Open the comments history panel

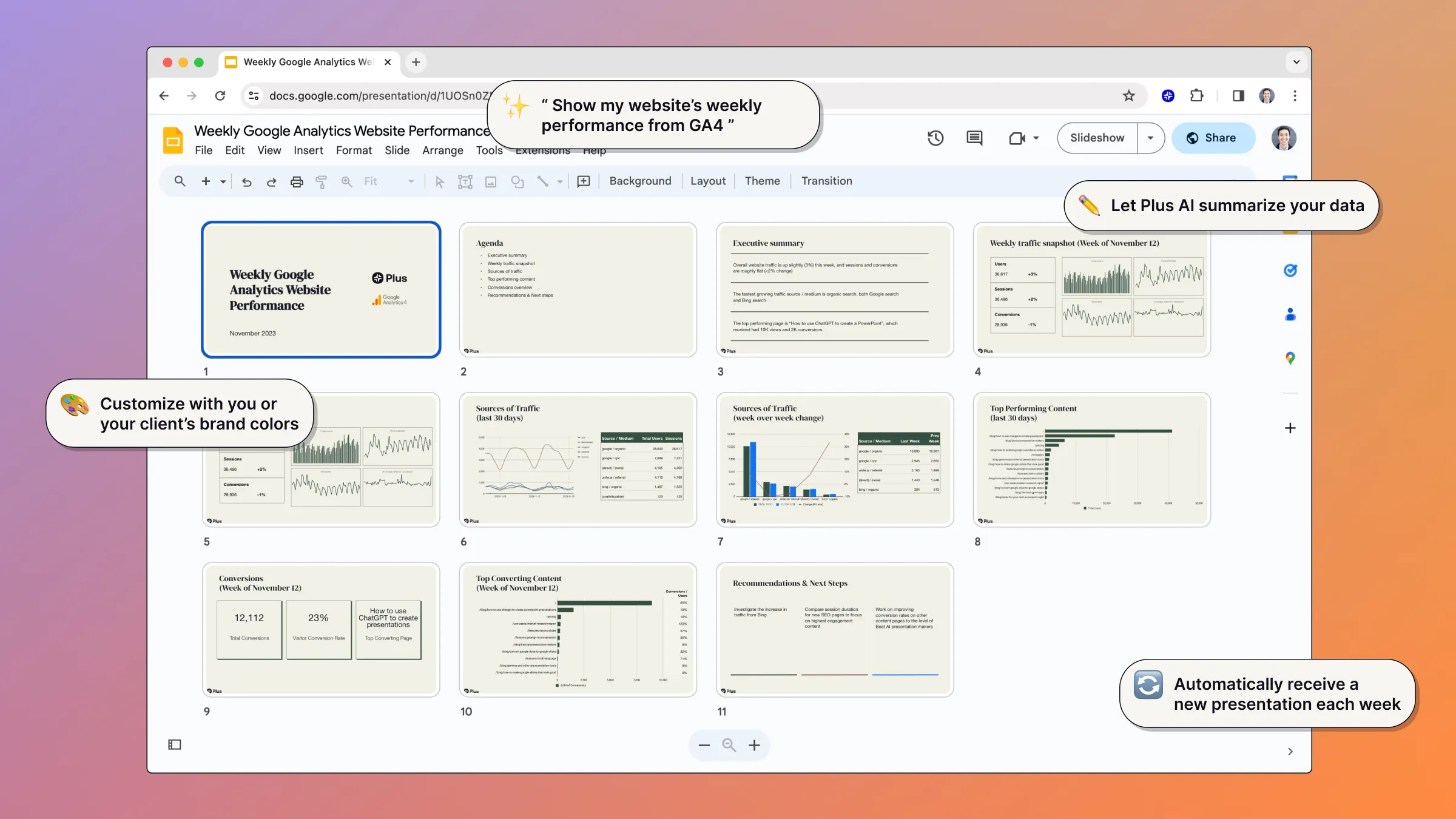click(x=974, y=138)
